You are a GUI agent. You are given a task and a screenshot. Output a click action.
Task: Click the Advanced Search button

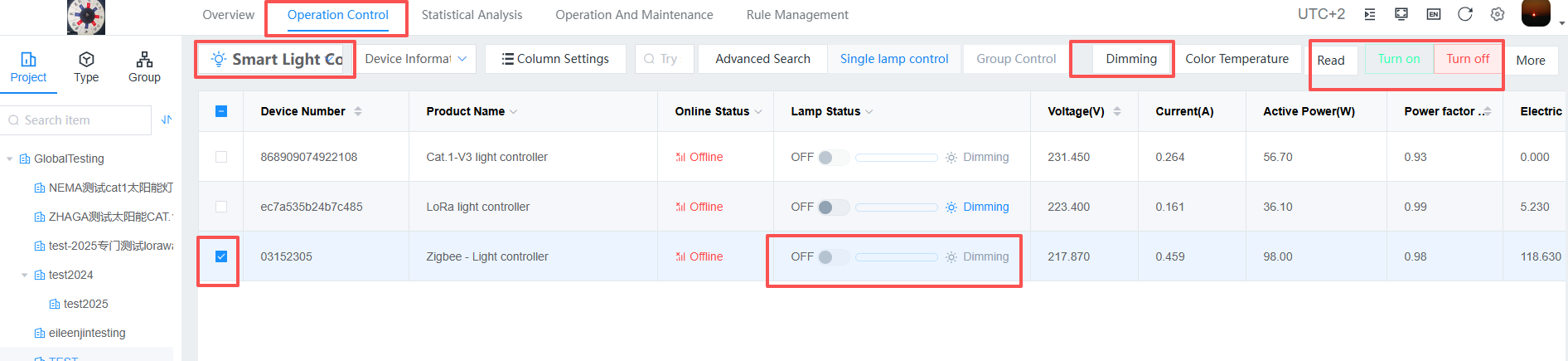click(x=762, y=59)
